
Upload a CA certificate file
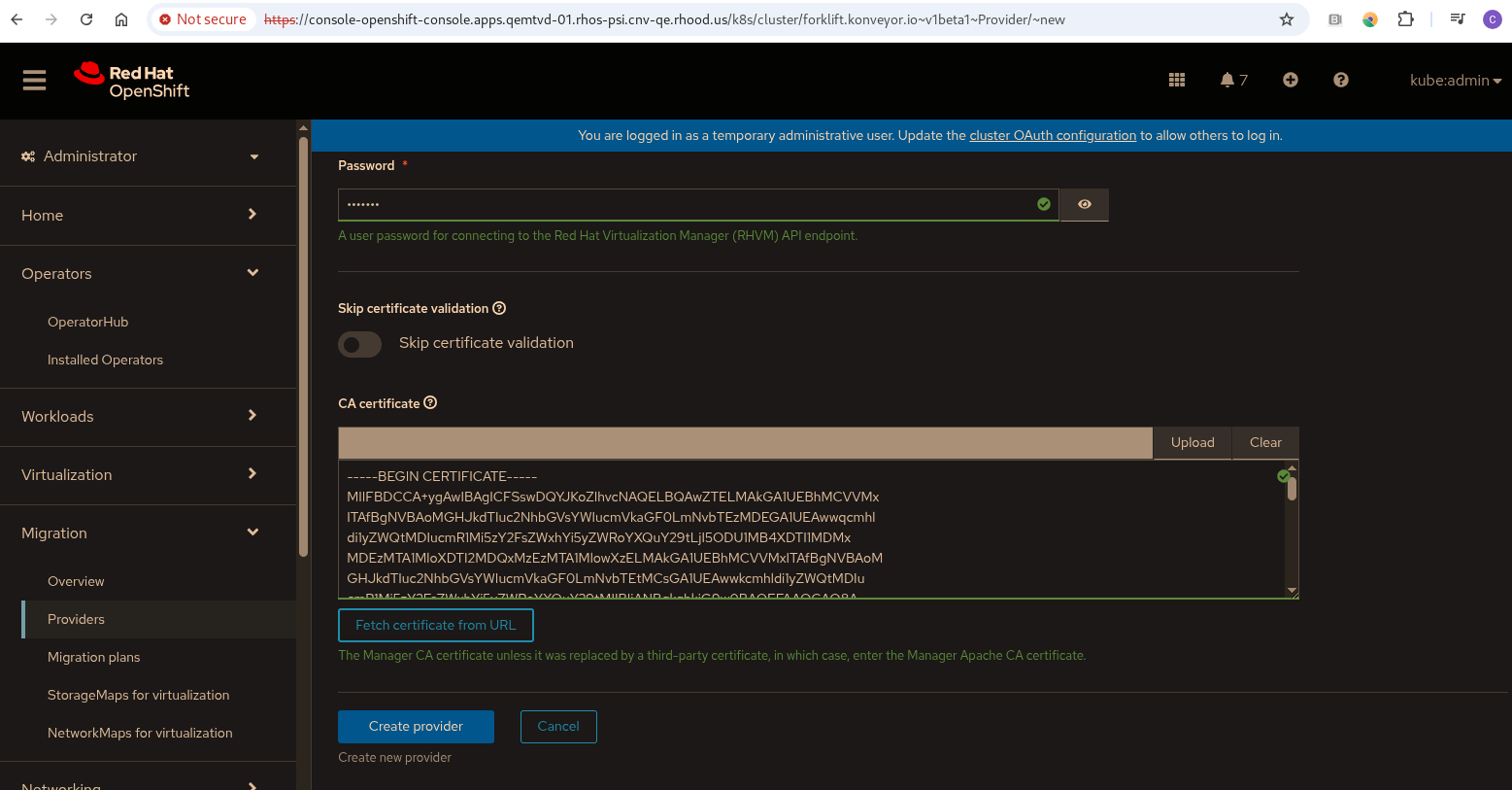tap(1193, 442)
